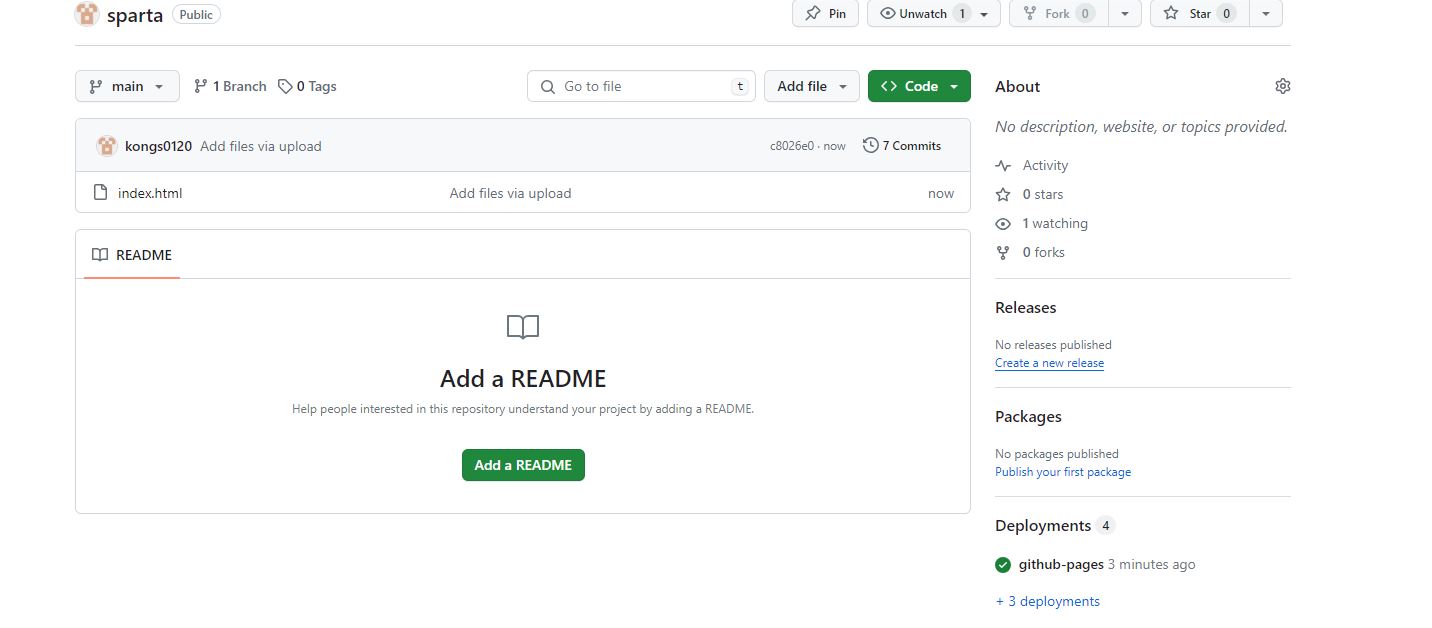Screen dimensions: 1432x628
Task: Open commit hash c8026e0
Action: pos(792,146)
